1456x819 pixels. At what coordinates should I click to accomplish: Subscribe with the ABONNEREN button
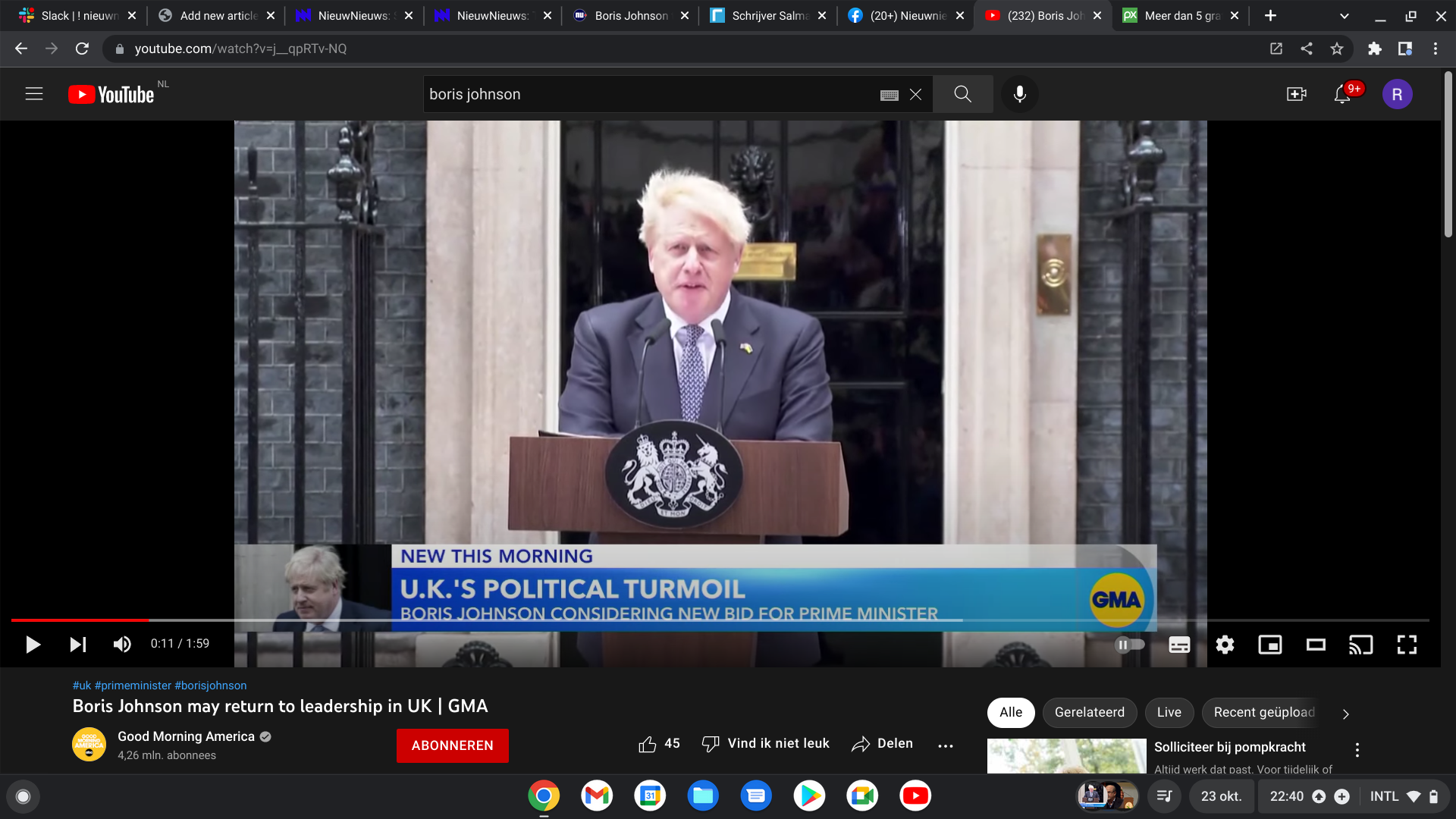pos(453,745)
